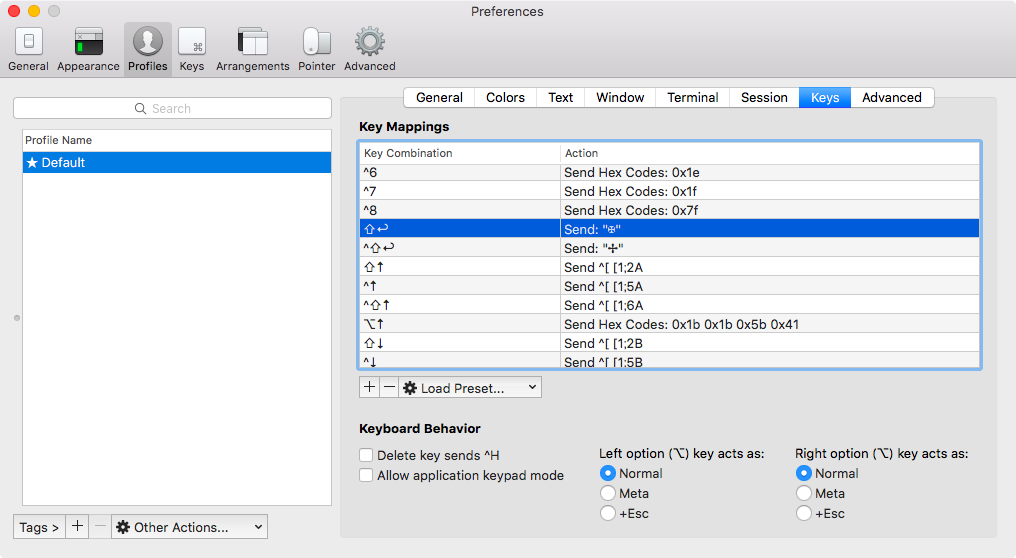Screen dimensions: 1016x558
Task: Select the ^8 Send Hex 0x7f row
Action: click(x=669, y=210)
